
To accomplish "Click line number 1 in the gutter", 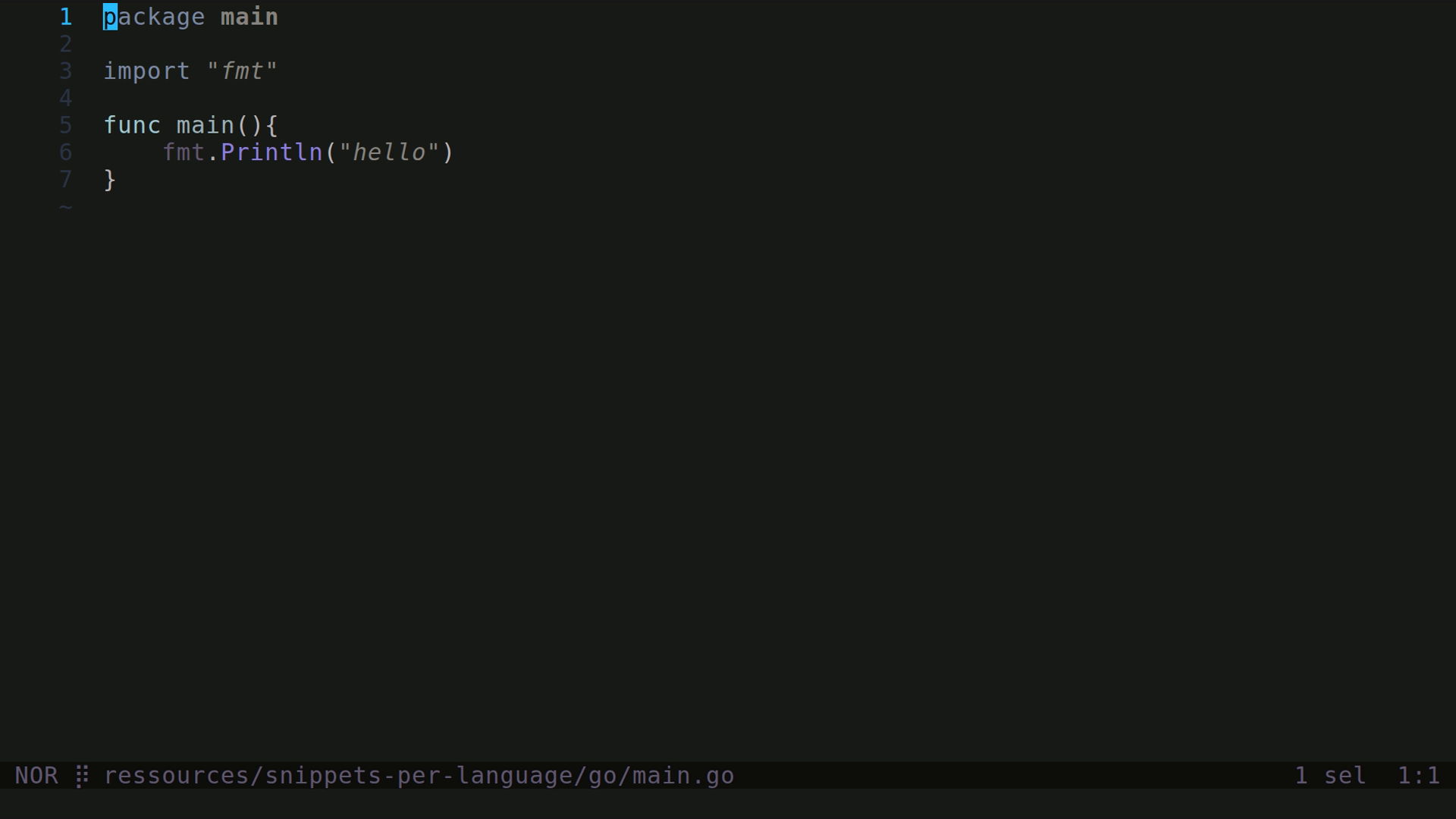I will [66, 17].
